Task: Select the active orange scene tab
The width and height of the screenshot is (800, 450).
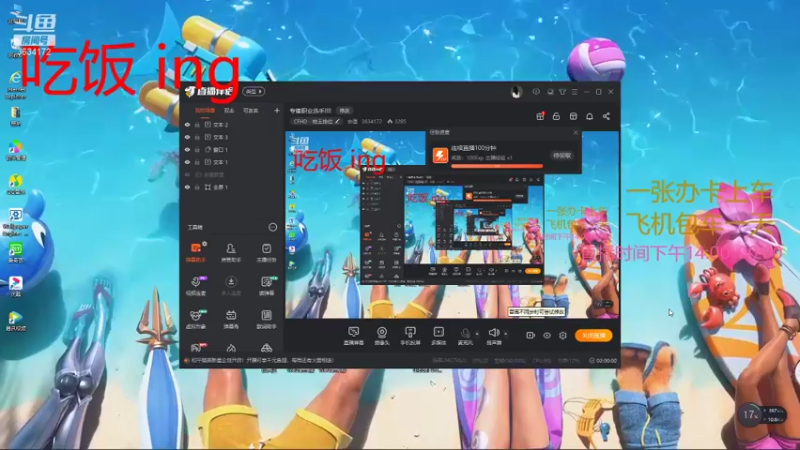Action: click(205, 110)
